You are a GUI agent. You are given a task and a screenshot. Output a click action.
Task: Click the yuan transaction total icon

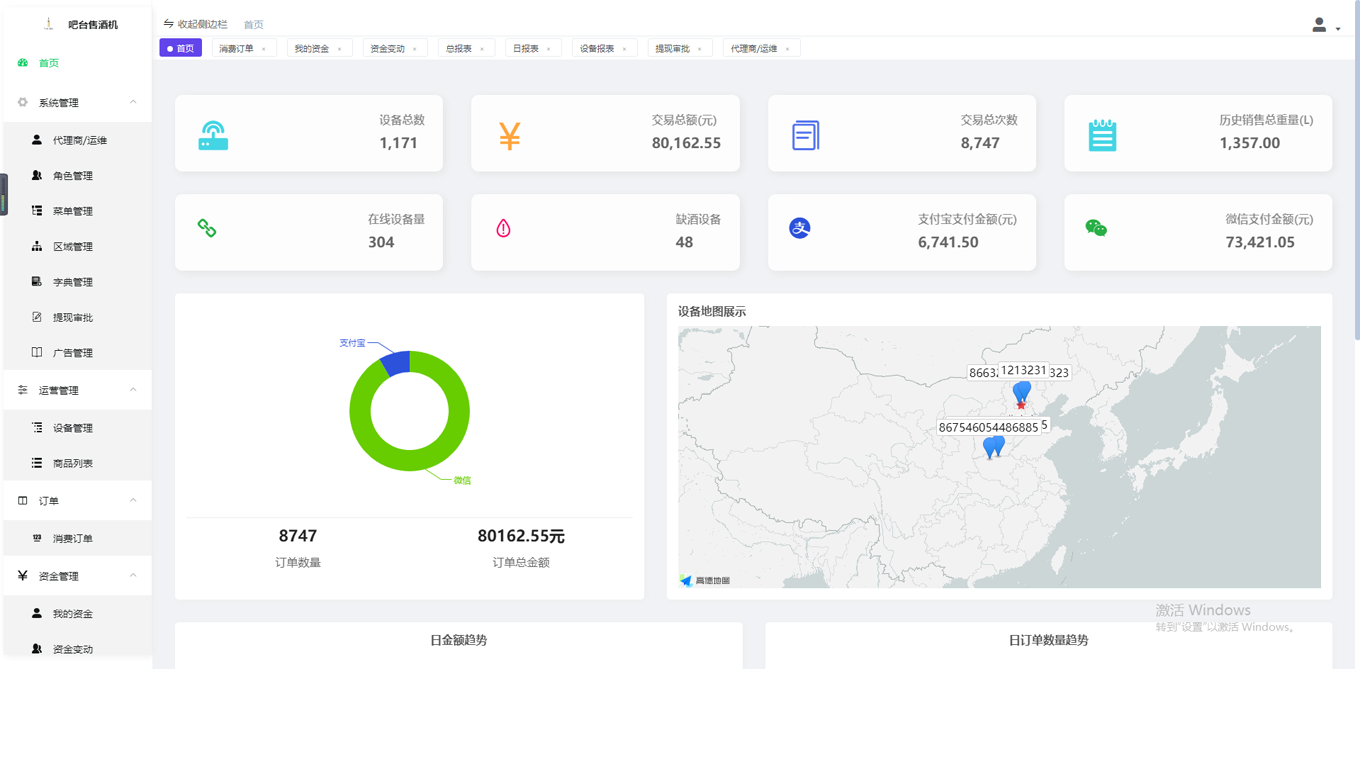click(x=509, y=135)
